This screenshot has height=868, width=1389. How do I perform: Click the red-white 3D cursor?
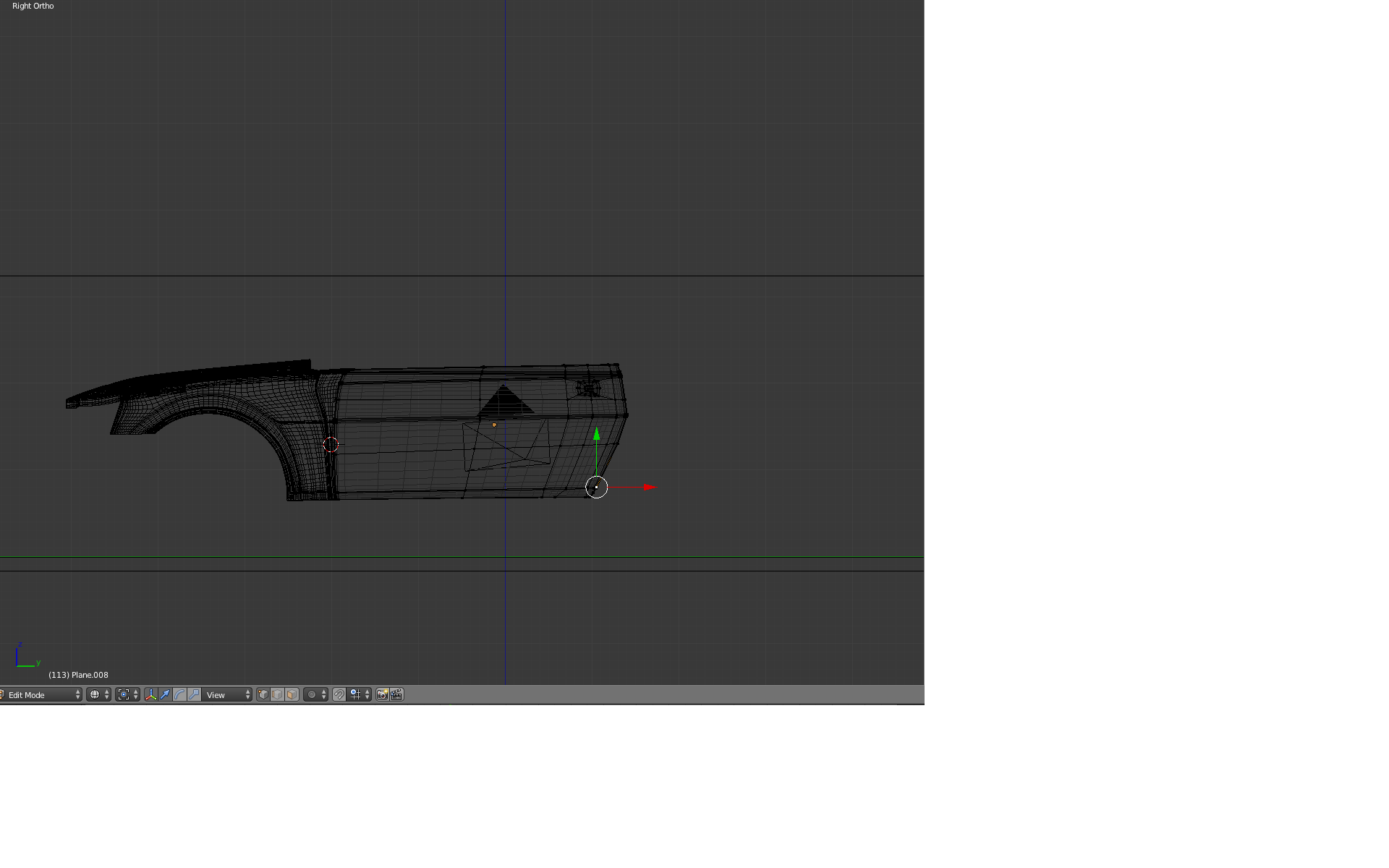(331, 445)
